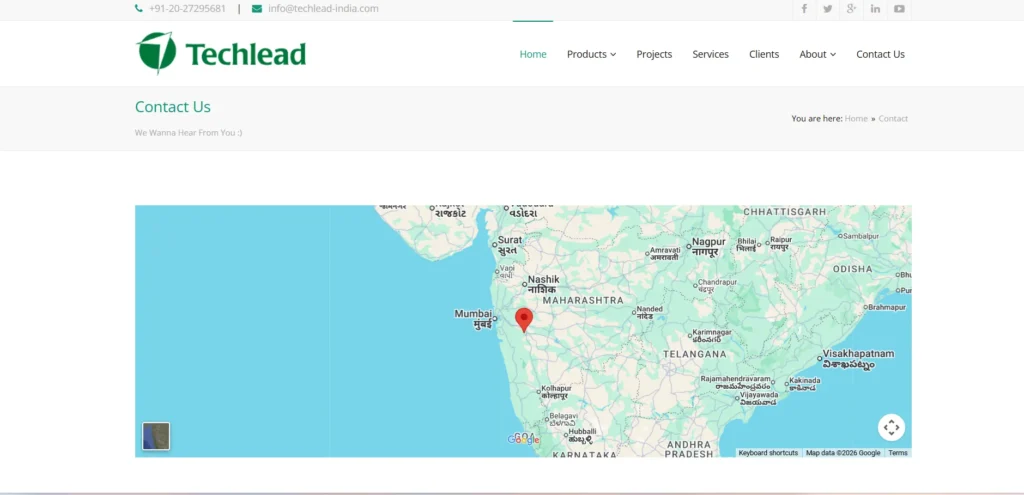Click the Chandrapur label on map
The width and height of the screenshot is (1024, 495).
[717, 285]
